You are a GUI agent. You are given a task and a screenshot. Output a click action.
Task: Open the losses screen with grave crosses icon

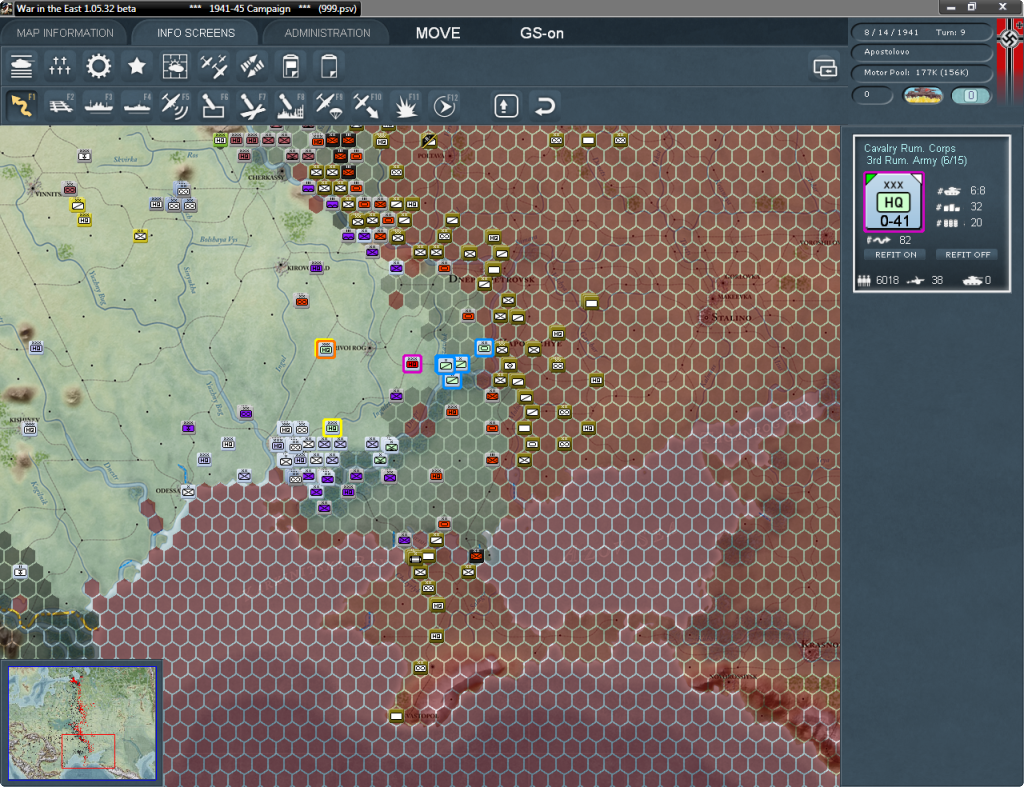pos(59,67)
